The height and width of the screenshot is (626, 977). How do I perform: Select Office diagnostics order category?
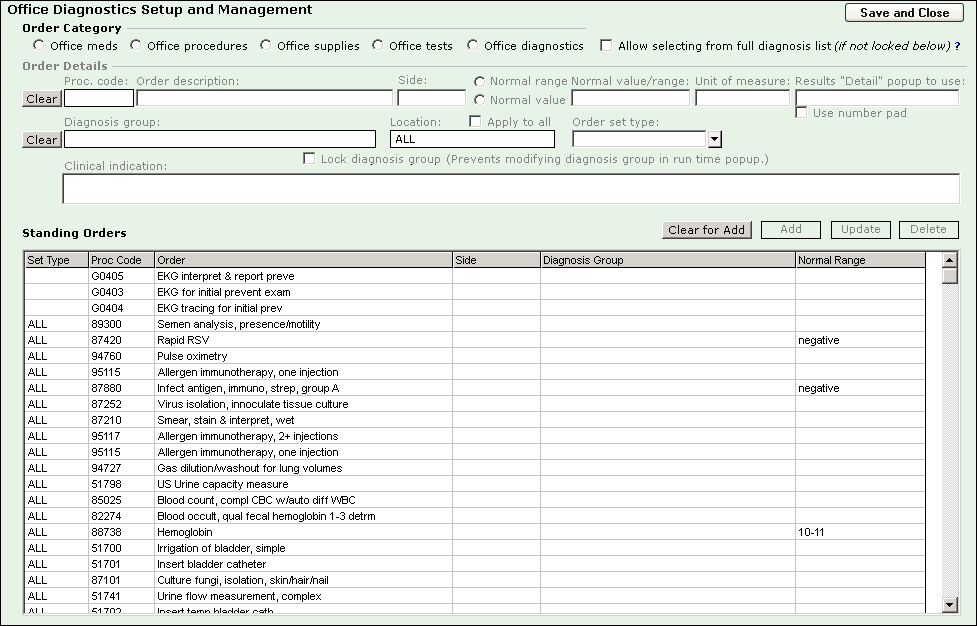(473, 45)
